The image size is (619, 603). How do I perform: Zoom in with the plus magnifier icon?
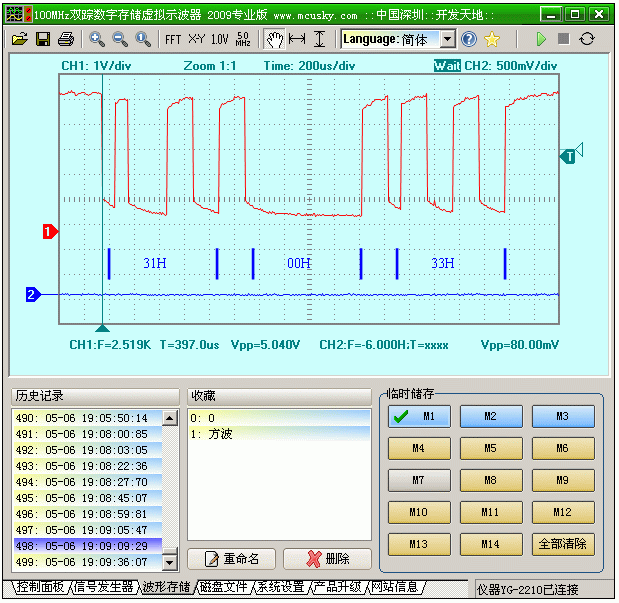[97, 39]
